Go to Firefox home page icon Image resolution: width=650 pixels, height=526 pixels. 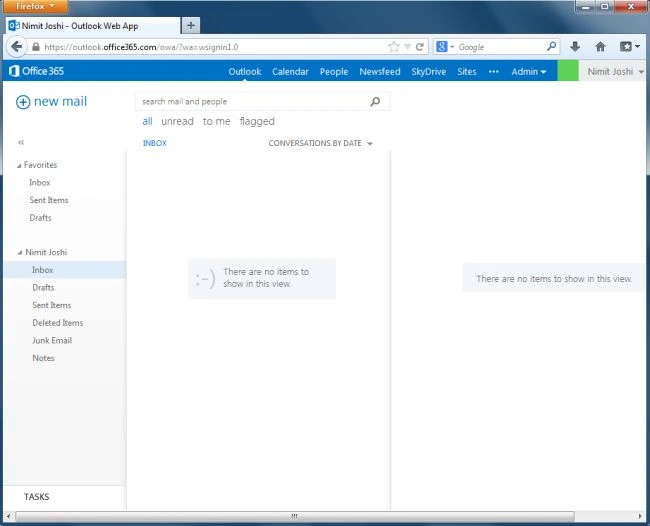coord(600,47)
